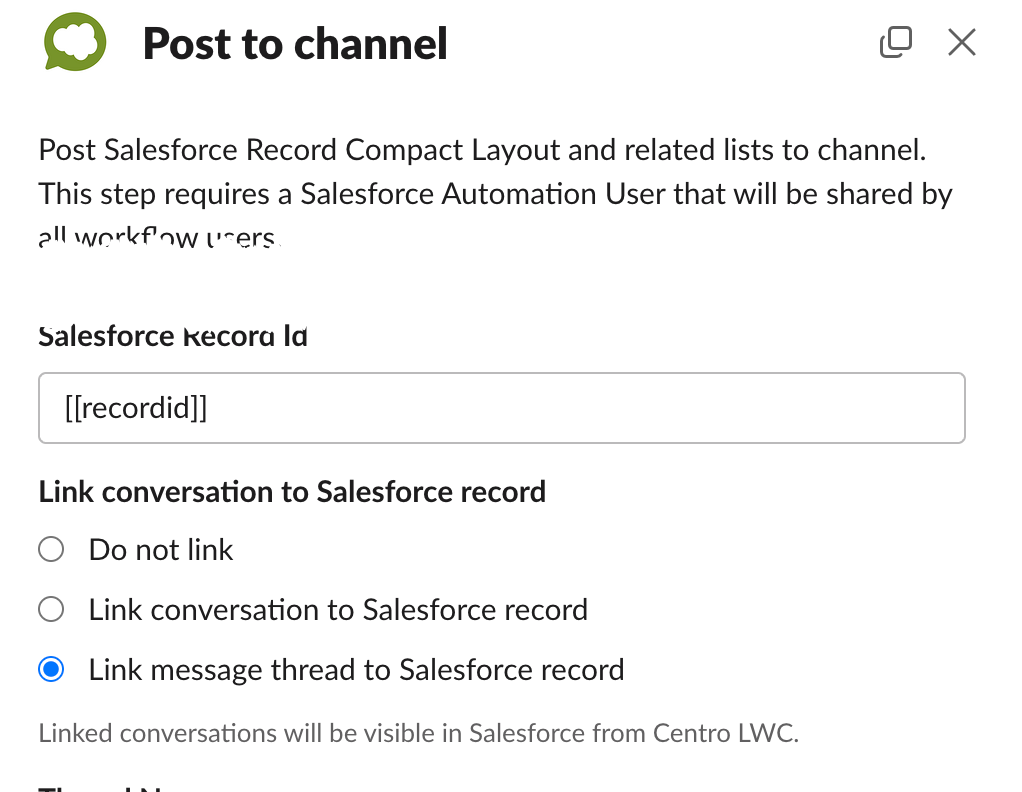Viewport: 1022px width, 792px height.
Task: Select the 'Do not link' radio button
Action: [x=51, y=550]
